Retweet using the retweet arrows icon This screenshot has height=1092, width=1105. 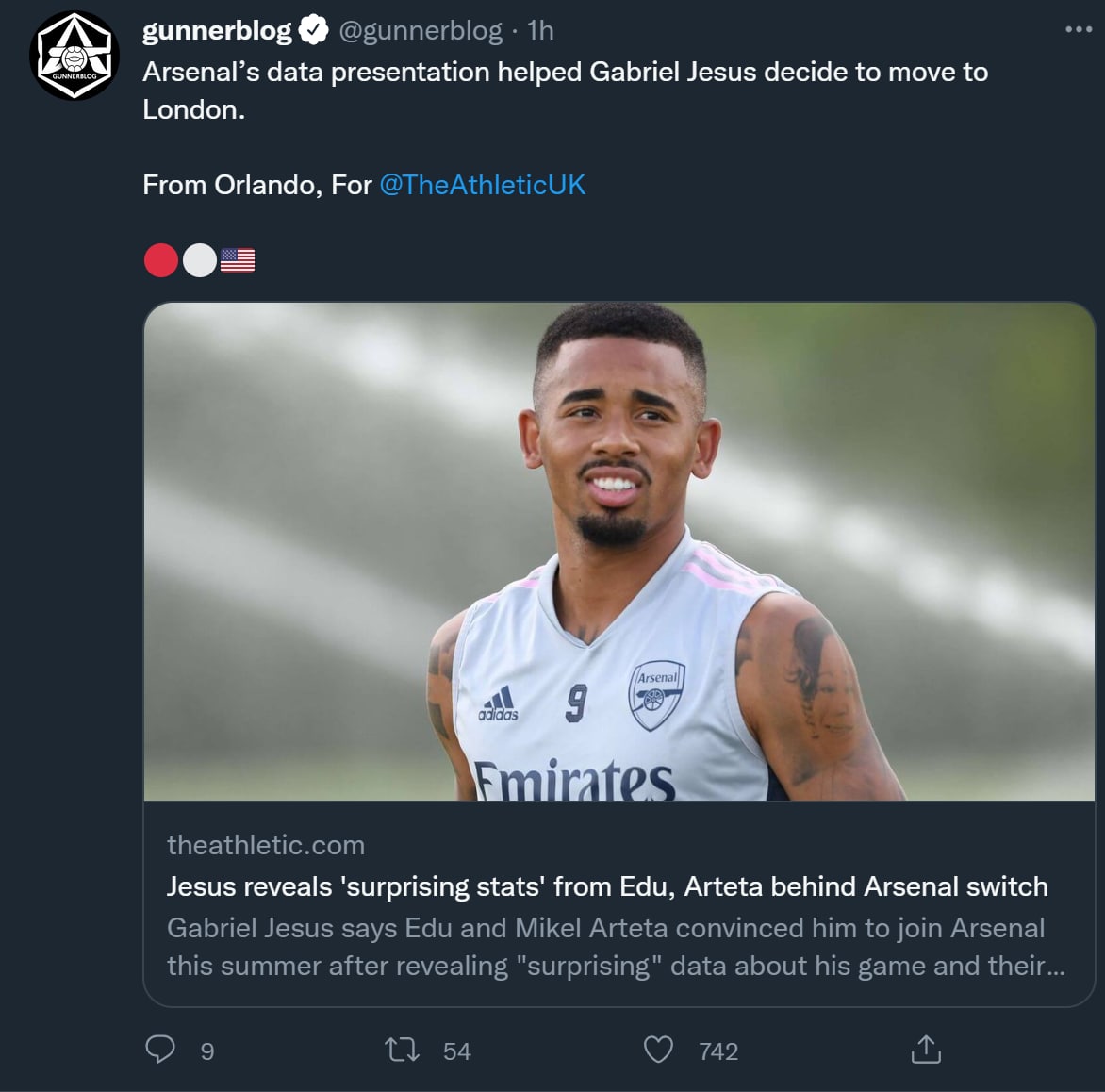403,1050
